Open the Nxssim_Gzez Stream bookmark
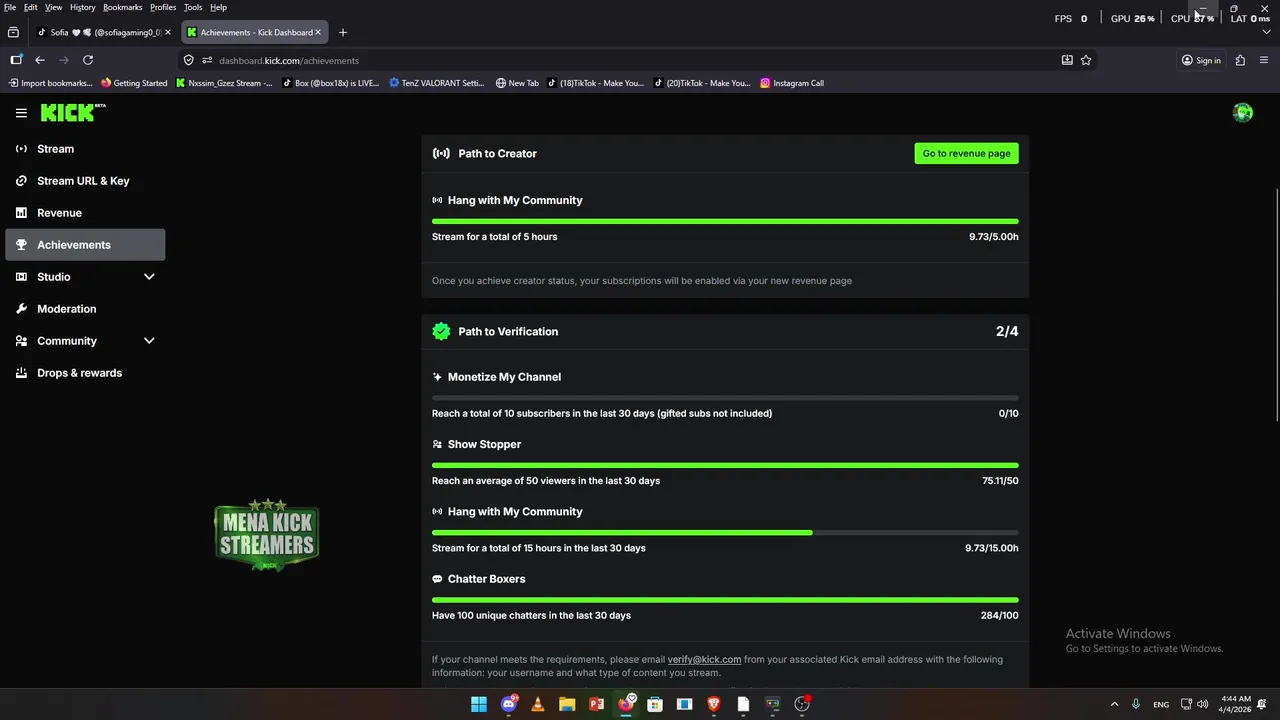Image resolution: width=1280 pixels, height=720 pixels. tap(224, 83)
